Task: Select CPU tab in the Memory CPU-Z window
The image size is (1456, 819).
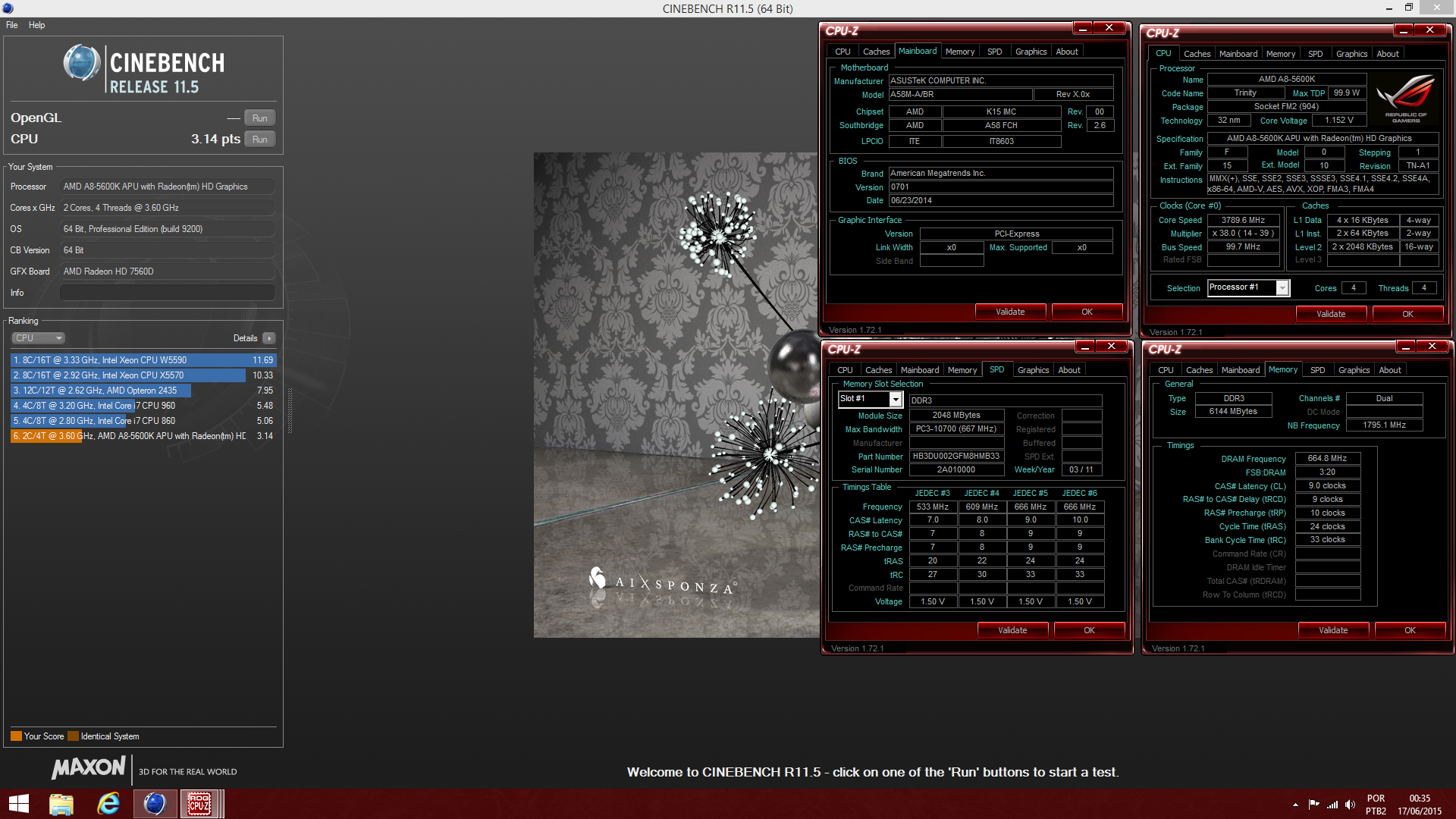Action: point(1166,370)
